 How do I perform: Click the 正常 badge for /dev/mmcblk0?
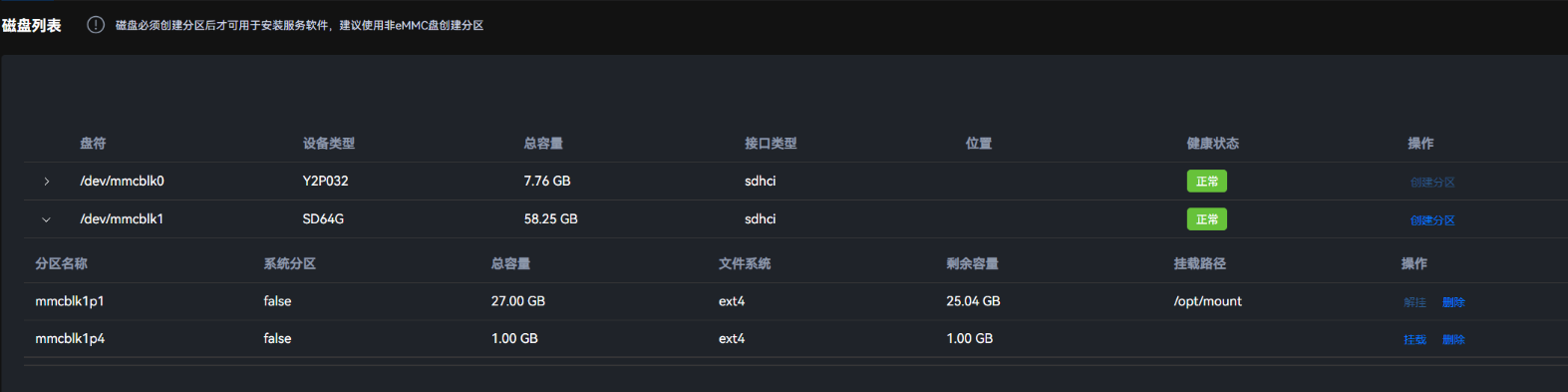tap(1206, 182)
